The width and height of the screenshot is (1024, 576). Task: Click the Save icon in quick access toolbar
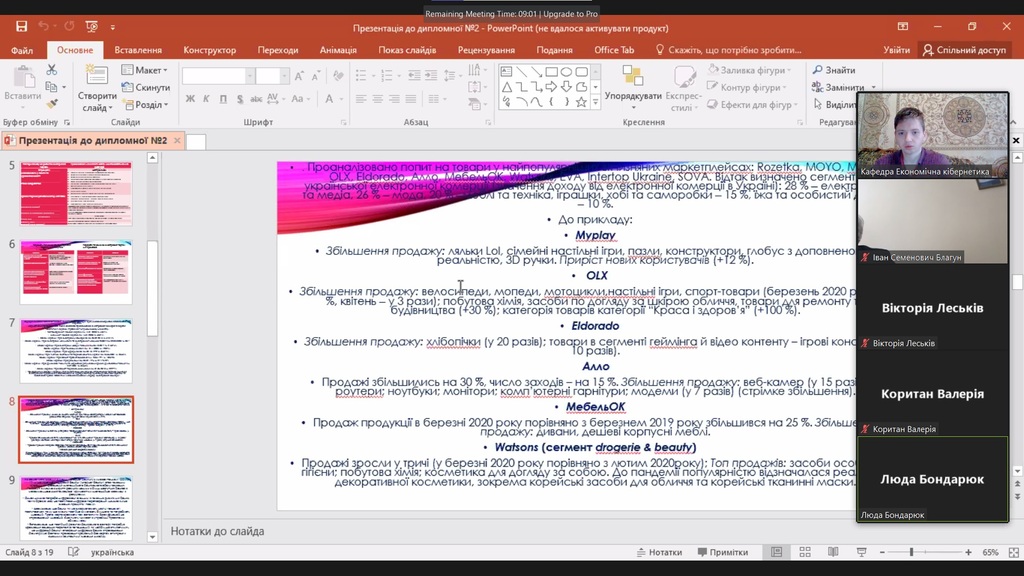[21, 26]
